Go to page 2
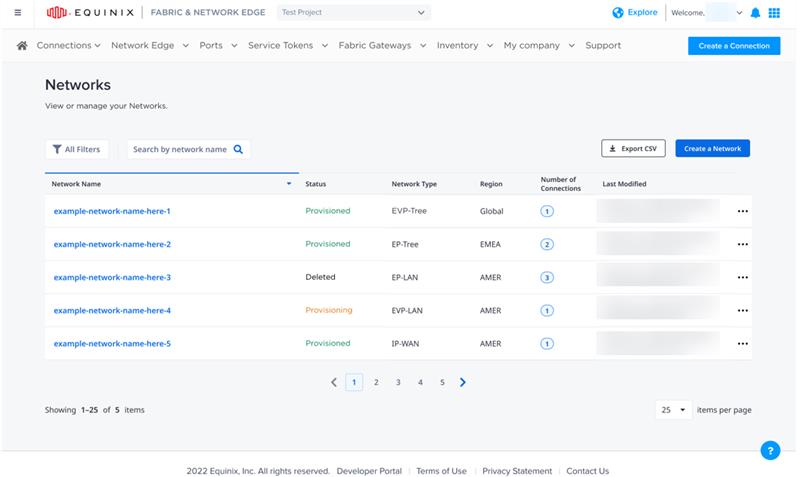This screenshot has height=477, width=800. pyautogui.click(x=376, y=382)
